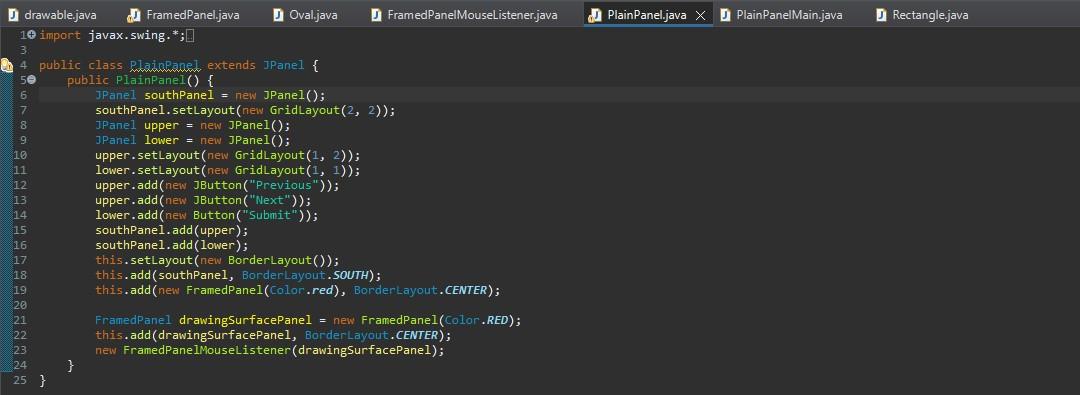Open the drawable.java tab
The height and width of the screenshot is (395, 1080).
point(52,14)
